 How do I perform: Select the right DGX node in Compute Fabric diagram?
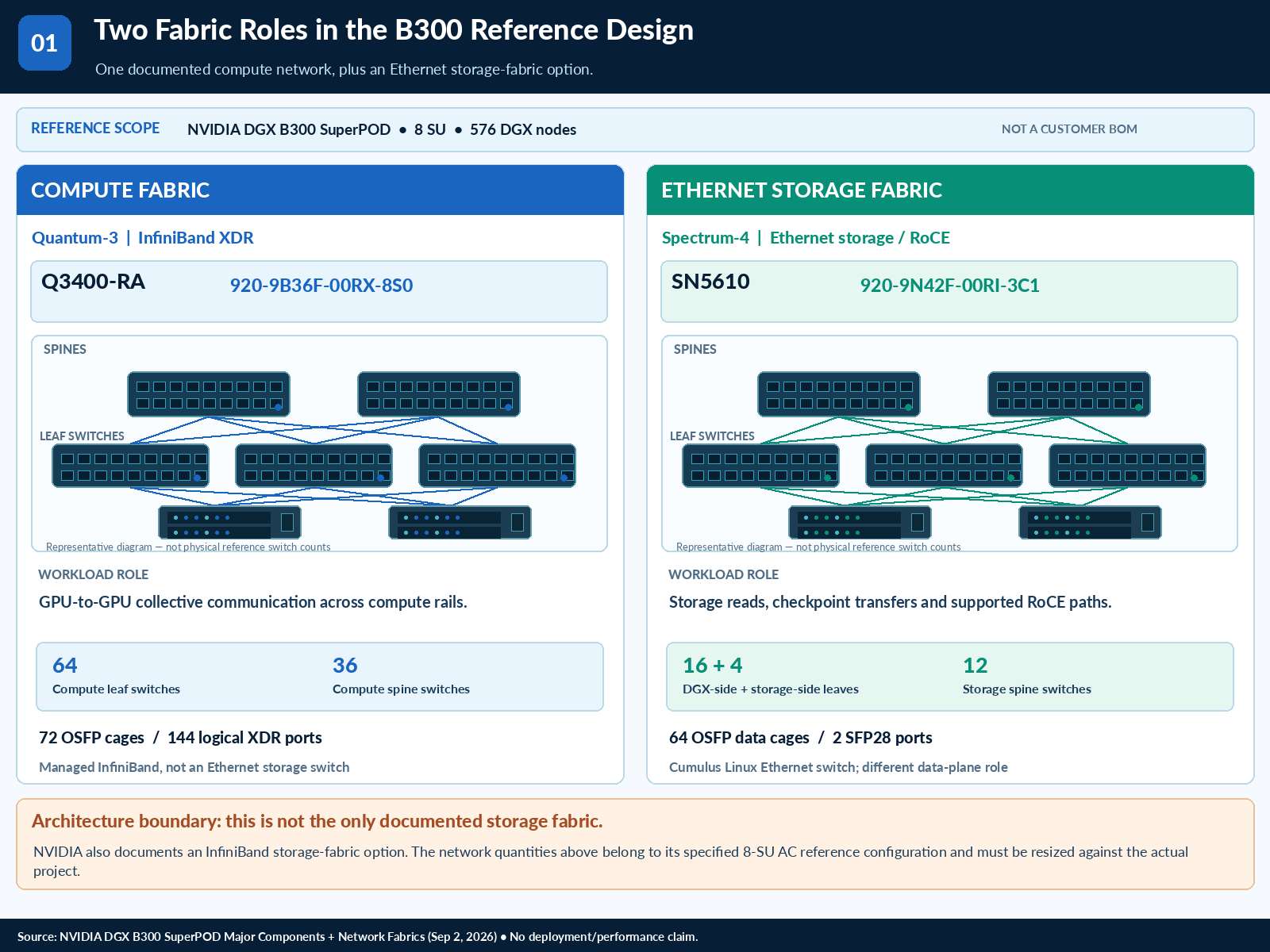point(460,522)
